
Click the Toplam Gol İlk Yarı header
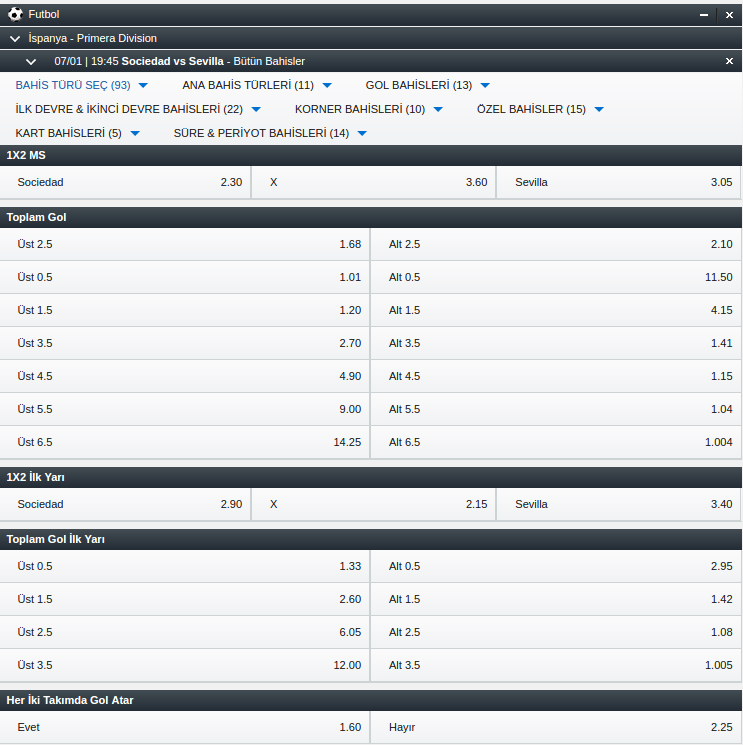[x=371, y=539]
